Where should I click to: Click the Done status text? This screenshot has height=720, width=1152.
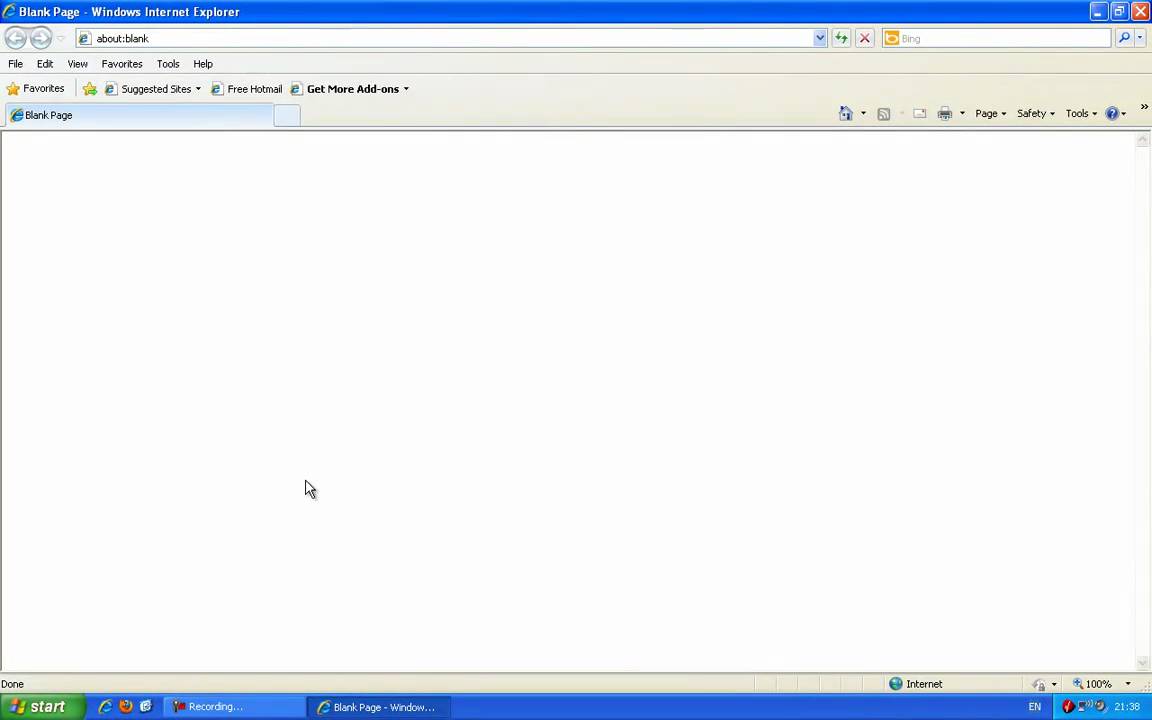(x=12, y=684)
